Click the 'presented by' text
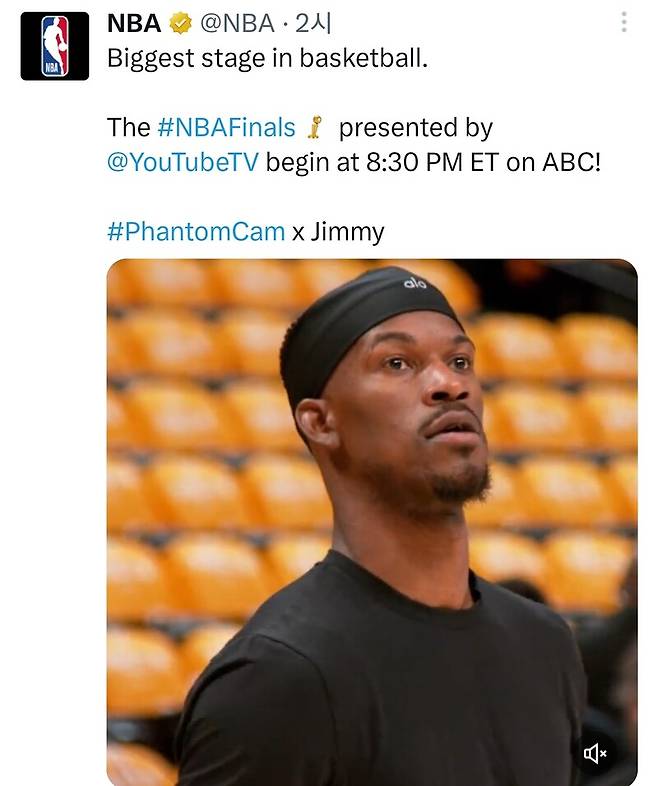Screen dimensions: 658x786 click(416, 127)
